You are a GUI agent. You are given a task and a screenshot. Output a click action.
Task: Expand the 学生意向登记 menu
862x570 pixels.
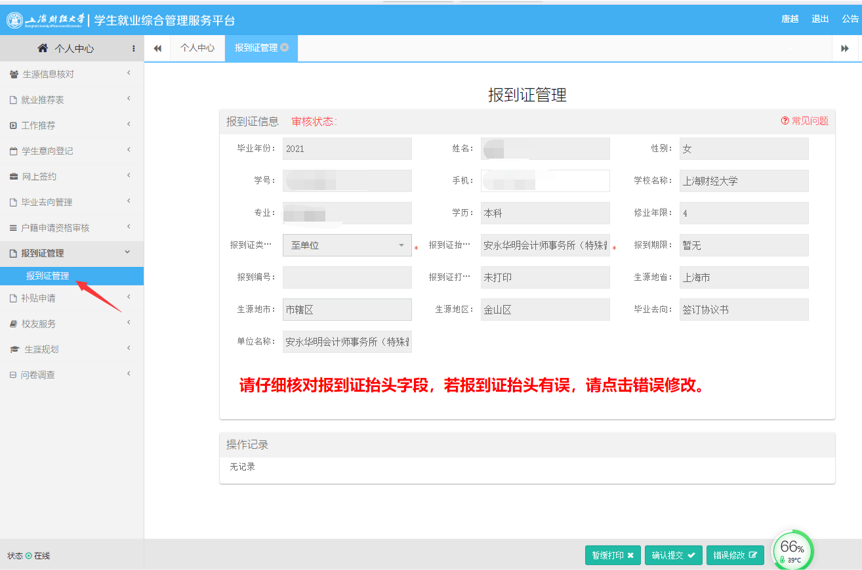pos(129,150)
